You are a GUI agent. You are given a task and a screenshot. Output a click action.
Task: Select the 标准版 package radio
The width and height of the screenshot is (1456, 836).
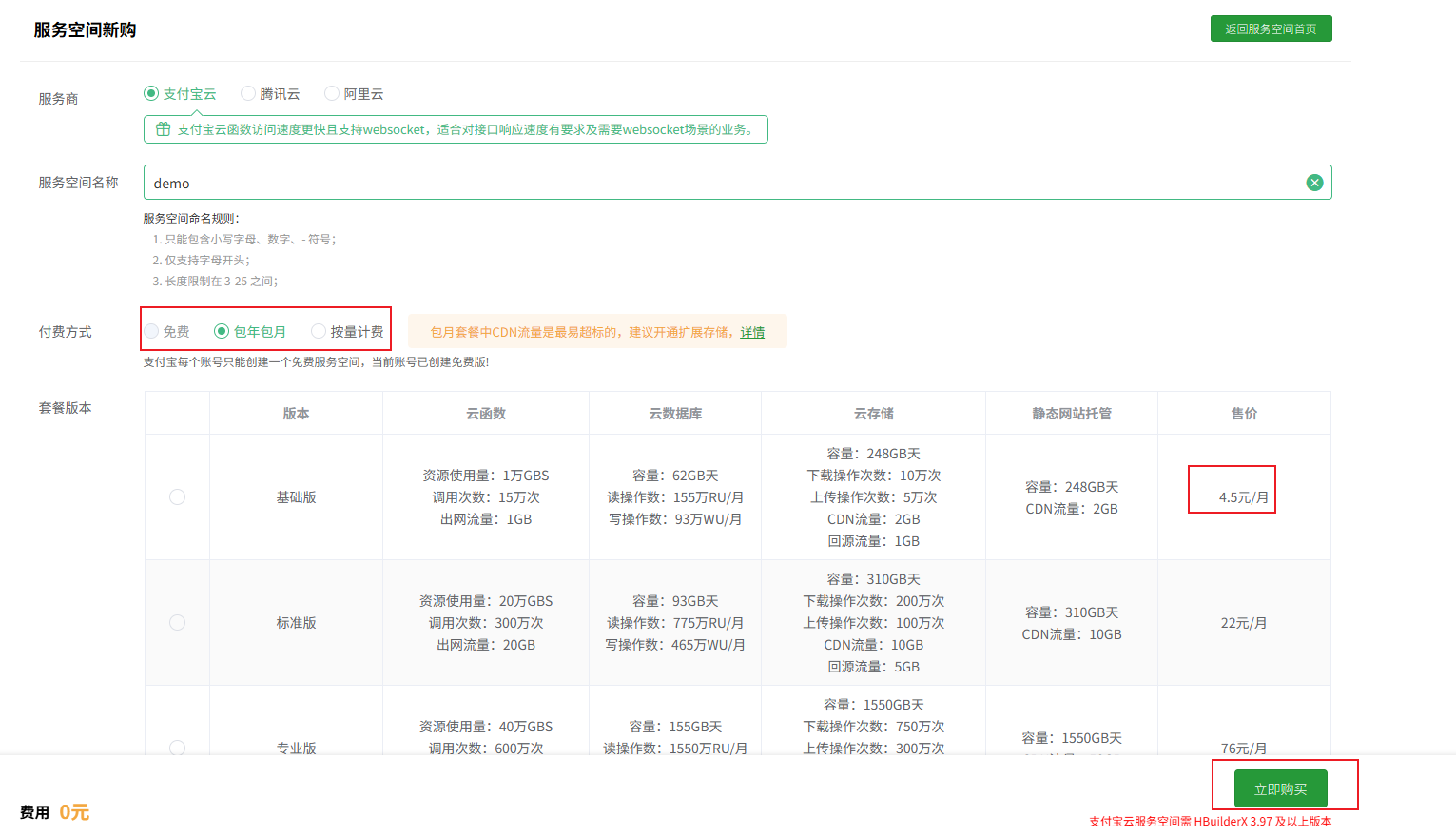click(177, 622)
